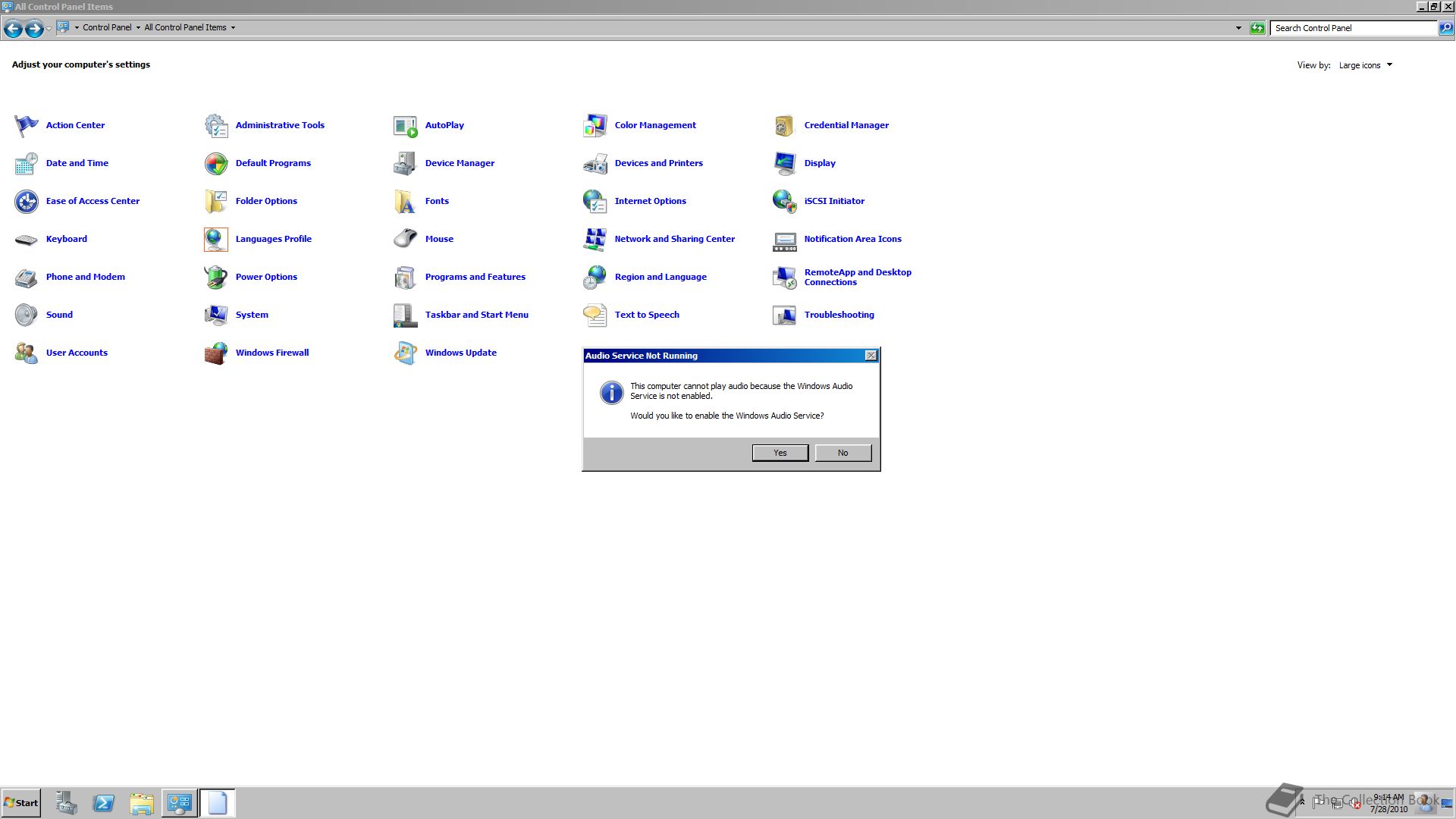Expand the Control Panel breadcrumb arrow
This screenshot has width=1456, height=819.
tap(138, 27)
